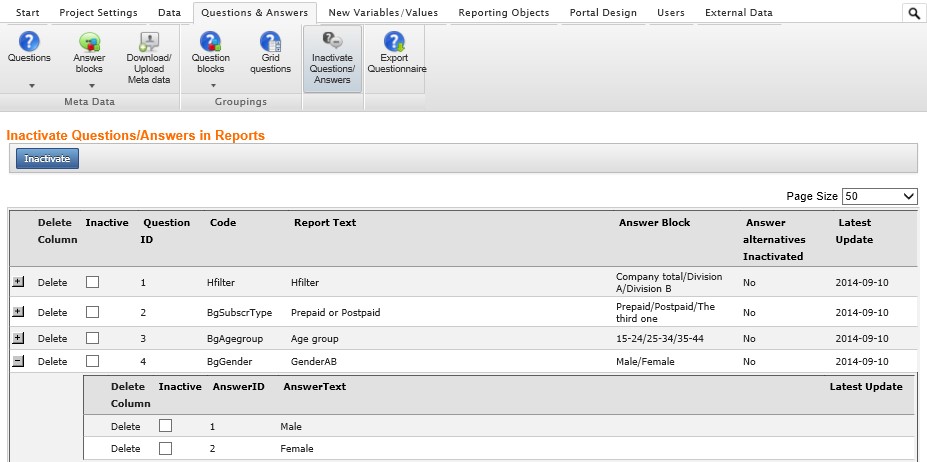Screen dimensions: 927x462
Task: Switch to the Start tab
Action: pos(28,12)
